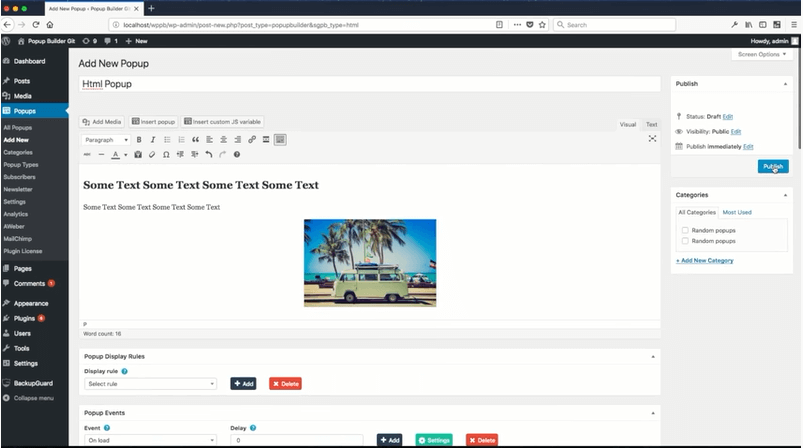Open event Settings green button
This screenshot has height=448, width=803.
pos(434,440)
